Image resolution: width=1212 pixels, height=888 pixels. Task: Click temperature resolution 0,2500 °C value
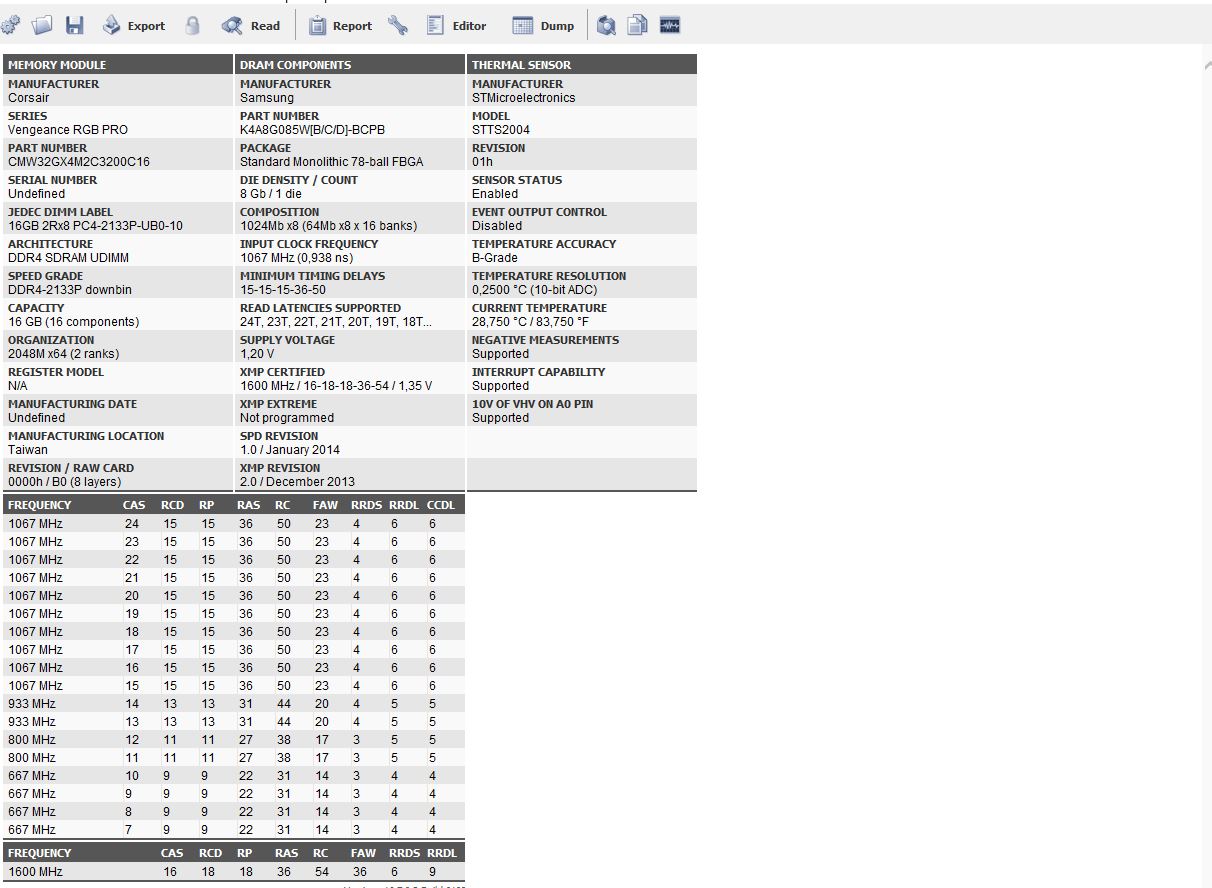click(535, 290)
